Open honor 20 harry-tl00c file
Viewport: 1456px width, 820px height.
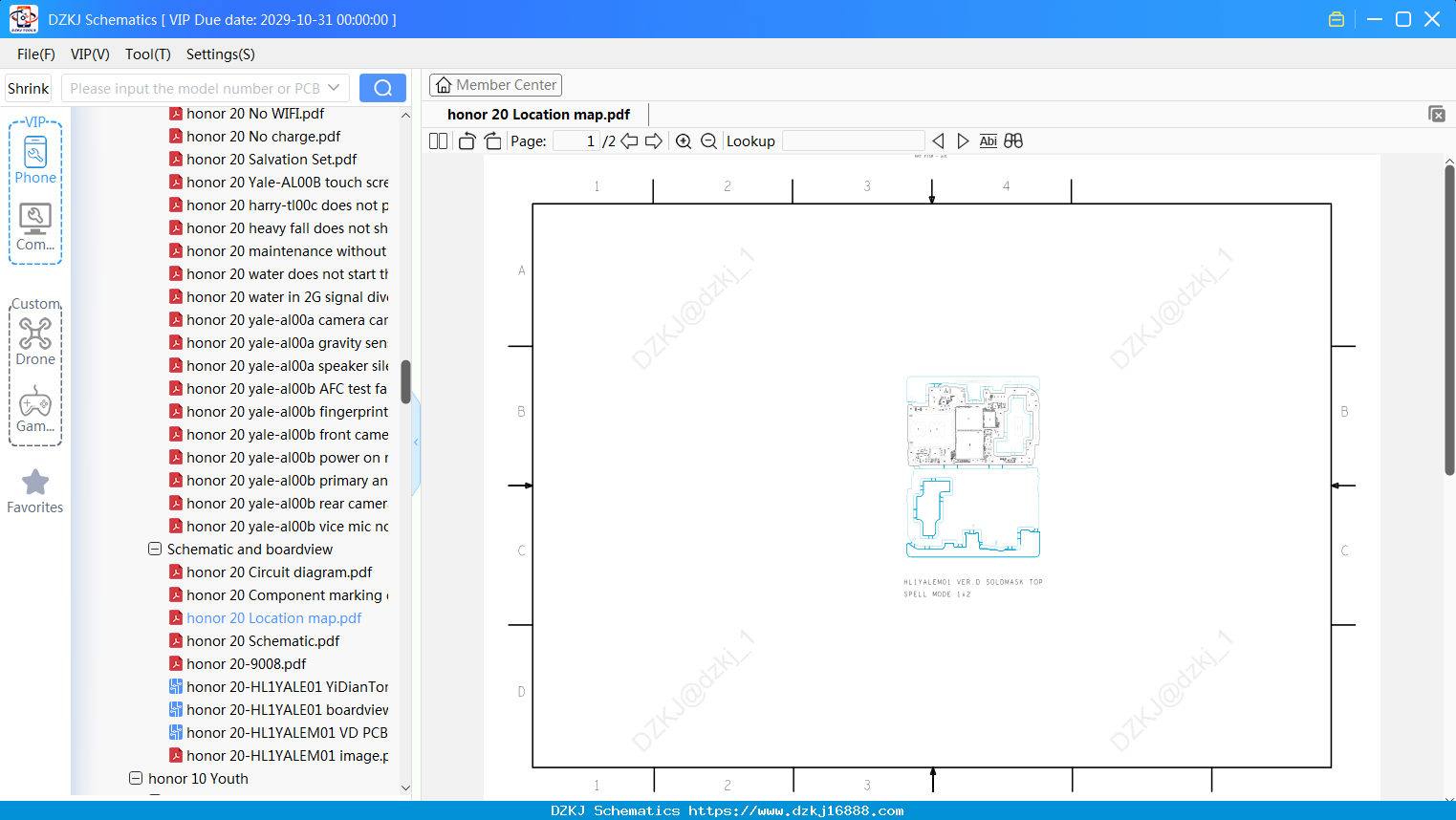click(x=279, y=205)
